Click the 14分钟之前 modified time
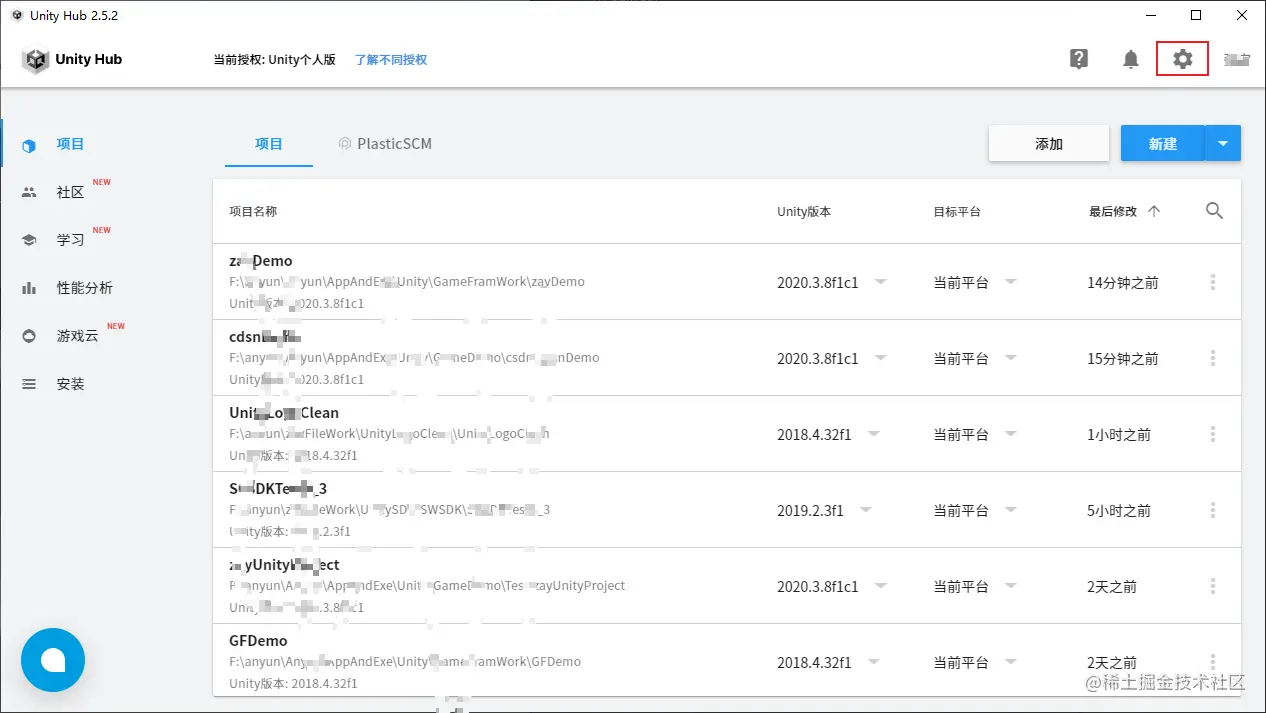Screen dimensions: 1266x713 (1123, 283)
